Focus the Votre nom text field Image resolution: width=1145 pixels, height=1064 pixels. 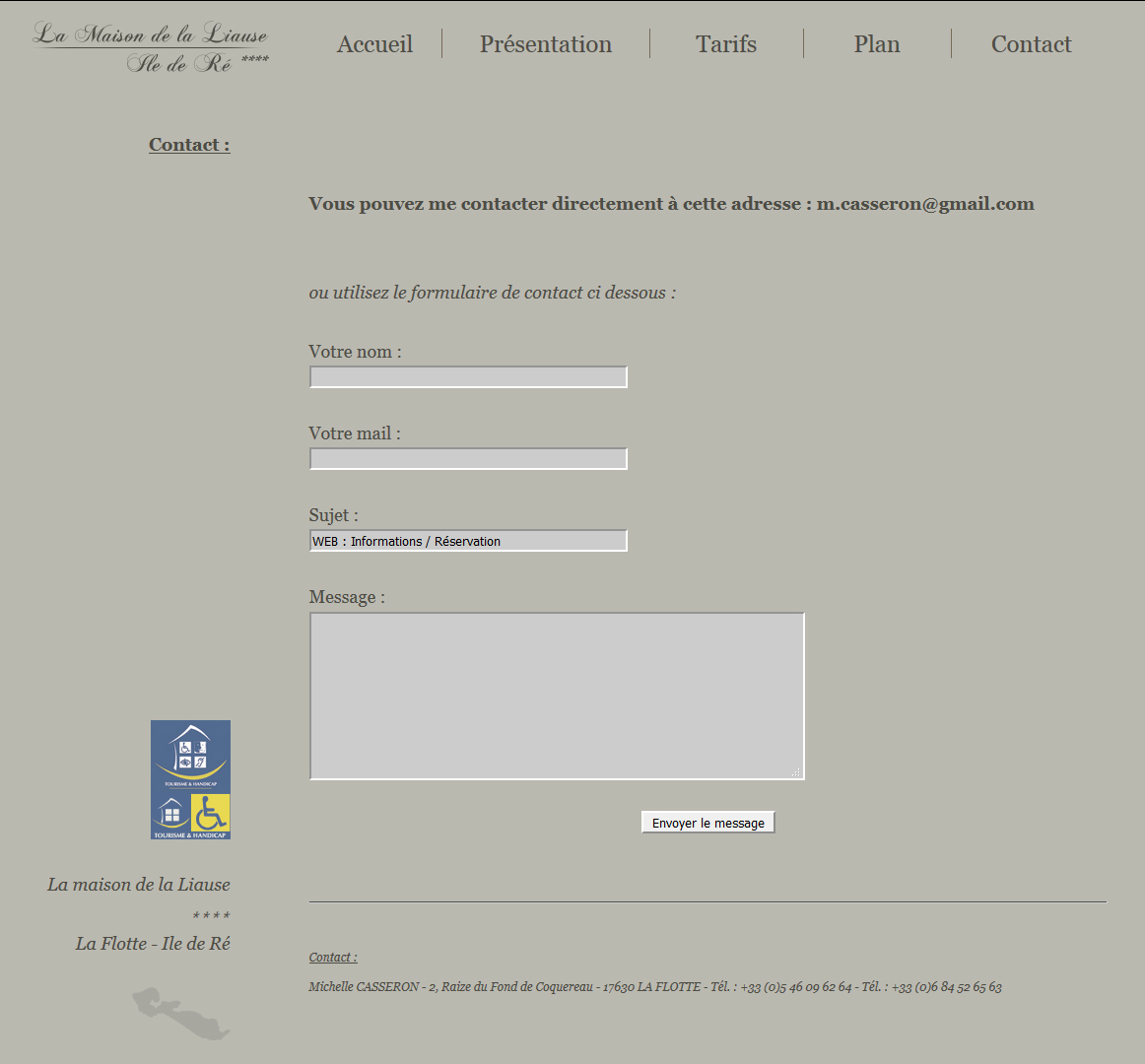click(468, 377)
